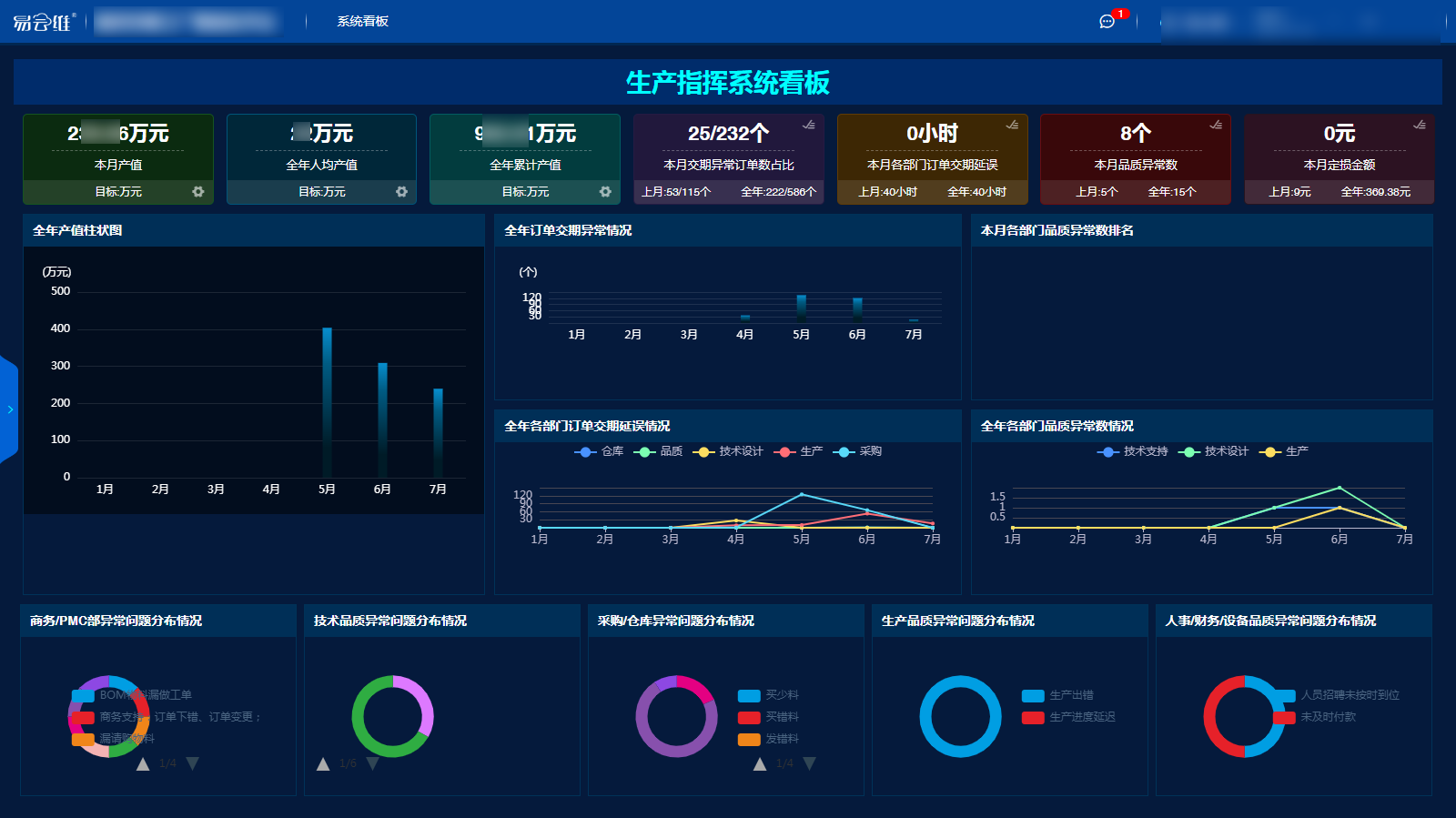This screenshot has height=818, width=1456.
Task: Open target settings gear for 全年人均产值
Action: tap(401, 192)
